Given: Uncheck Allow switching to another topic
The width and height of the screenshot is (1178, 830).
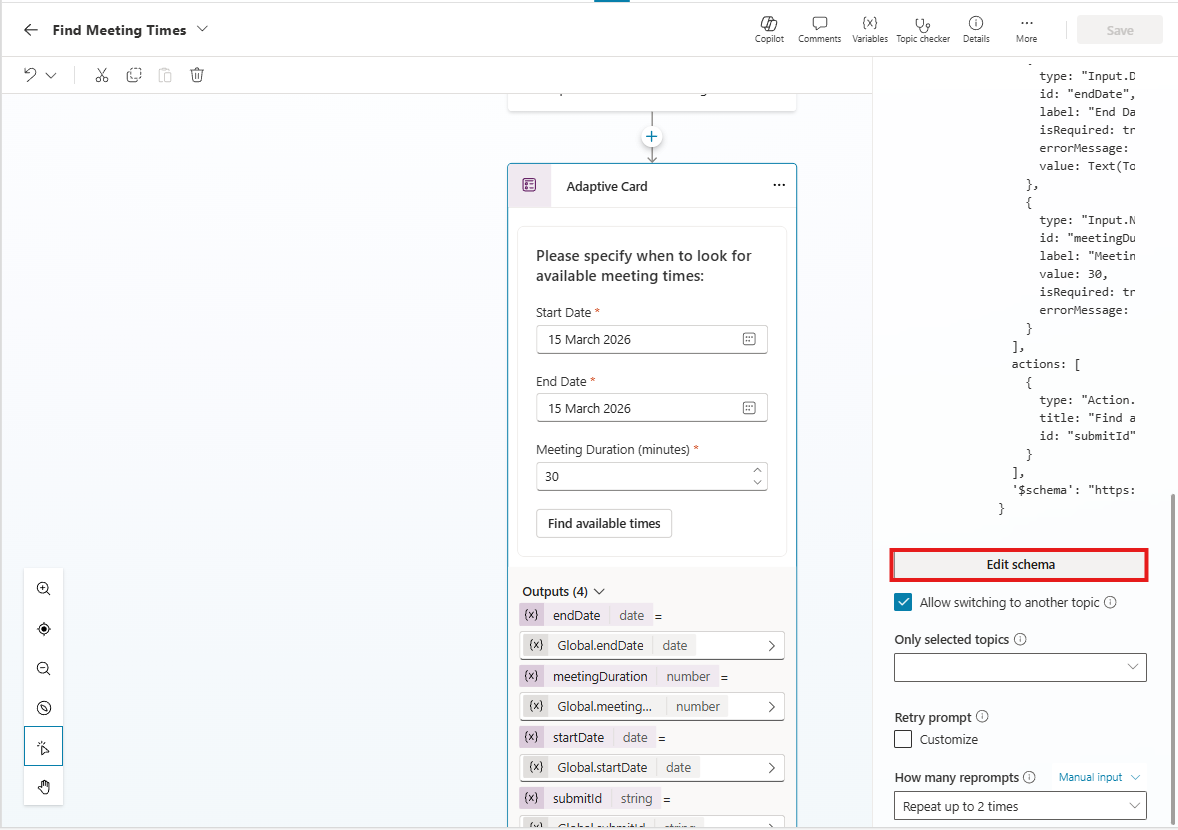Looking at the screenshot, I should click(903, 602).
